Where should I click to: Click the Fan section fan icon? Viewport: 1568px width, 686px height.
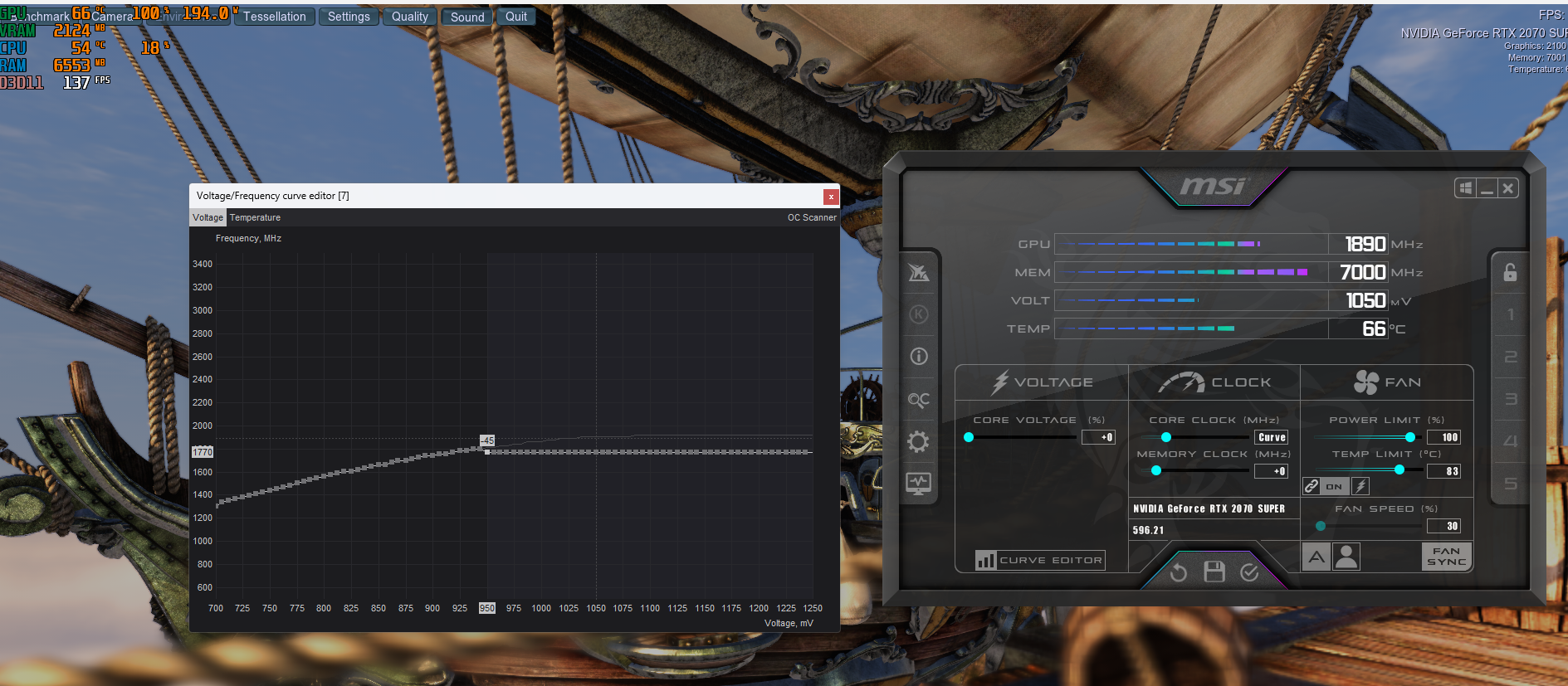click(x=1366, y=382)
